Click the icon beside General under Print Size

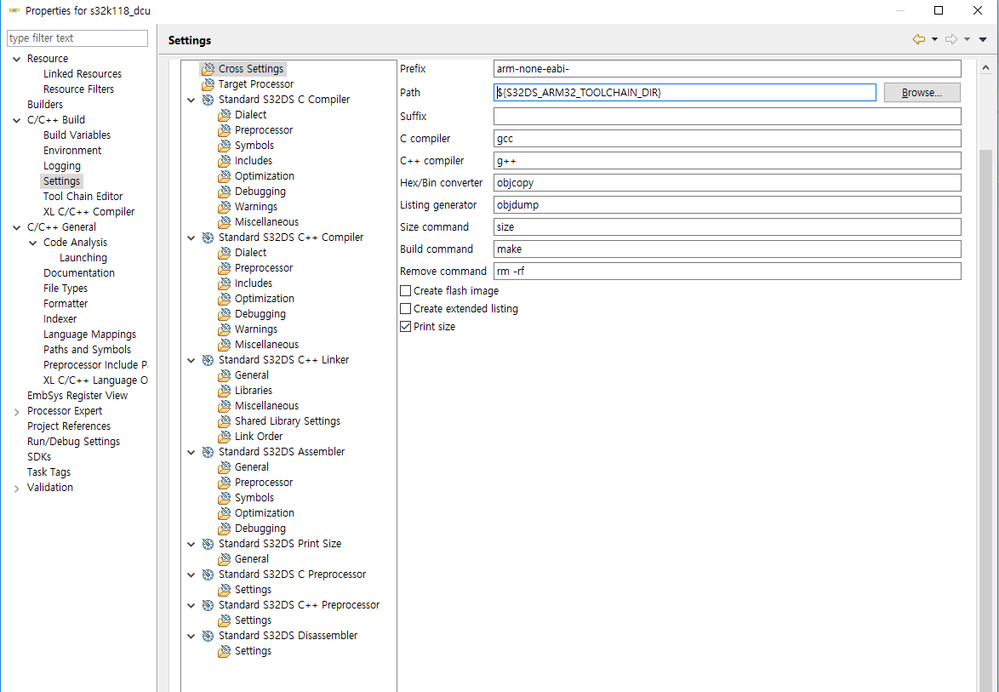[224, 559]
